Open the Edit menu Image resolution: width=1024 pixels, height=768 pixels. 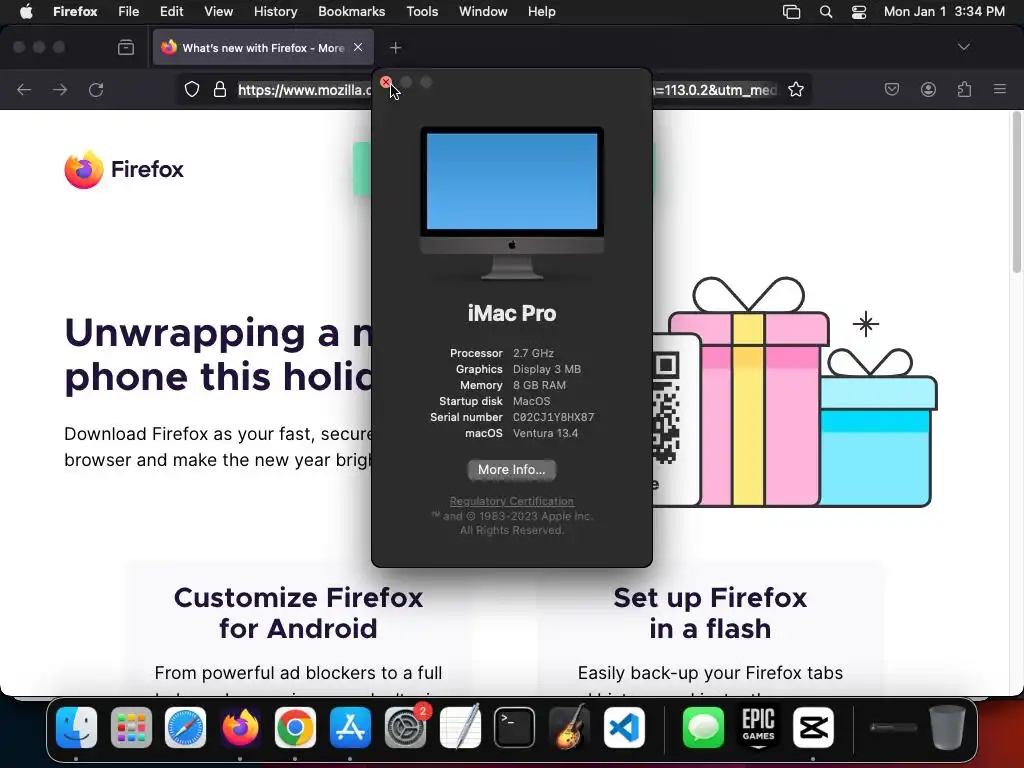[x=171, y=12]
